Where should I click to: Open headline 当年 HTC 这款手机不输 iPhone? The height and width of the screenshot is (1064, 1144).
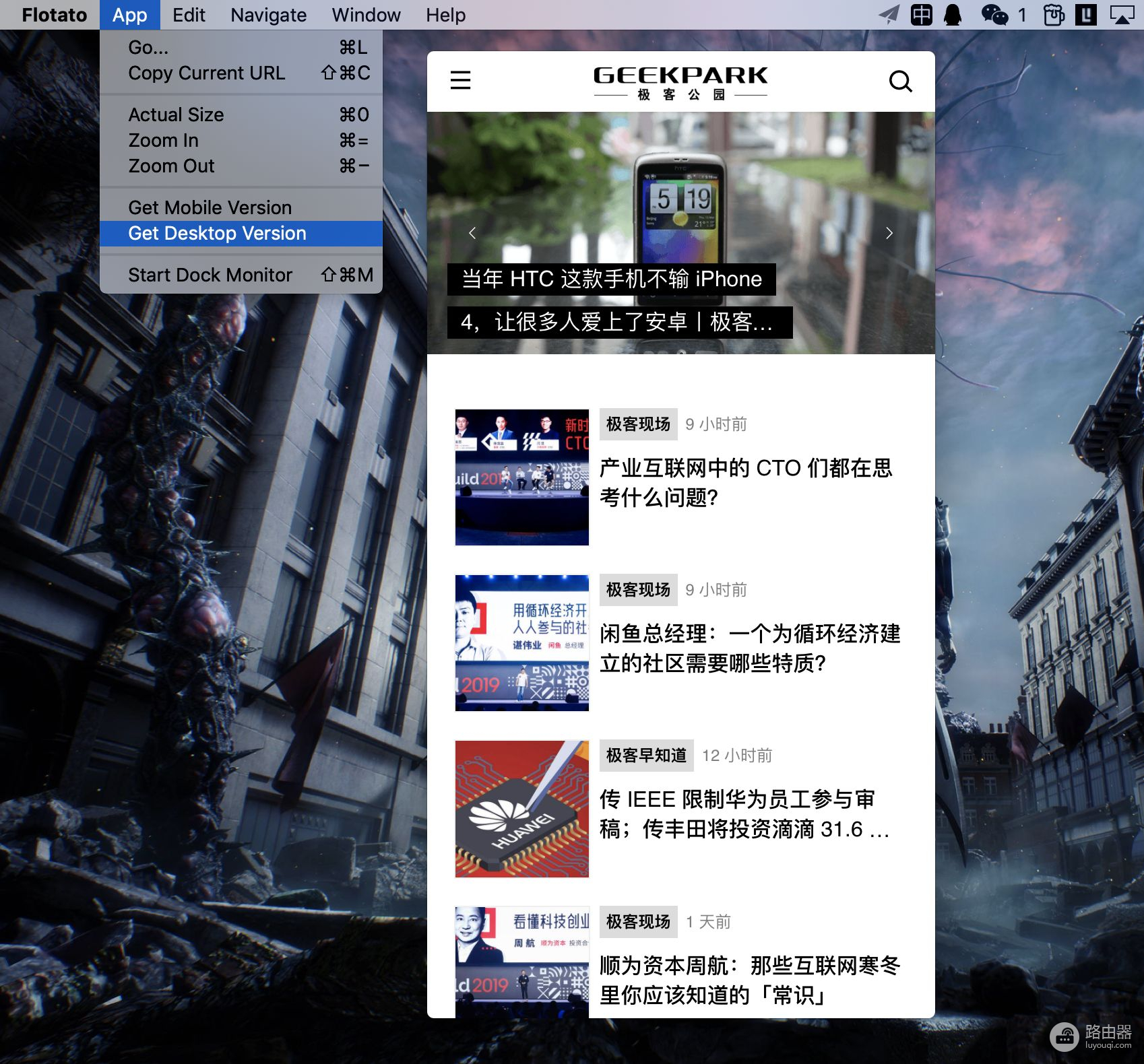click(x=612, y=279)
